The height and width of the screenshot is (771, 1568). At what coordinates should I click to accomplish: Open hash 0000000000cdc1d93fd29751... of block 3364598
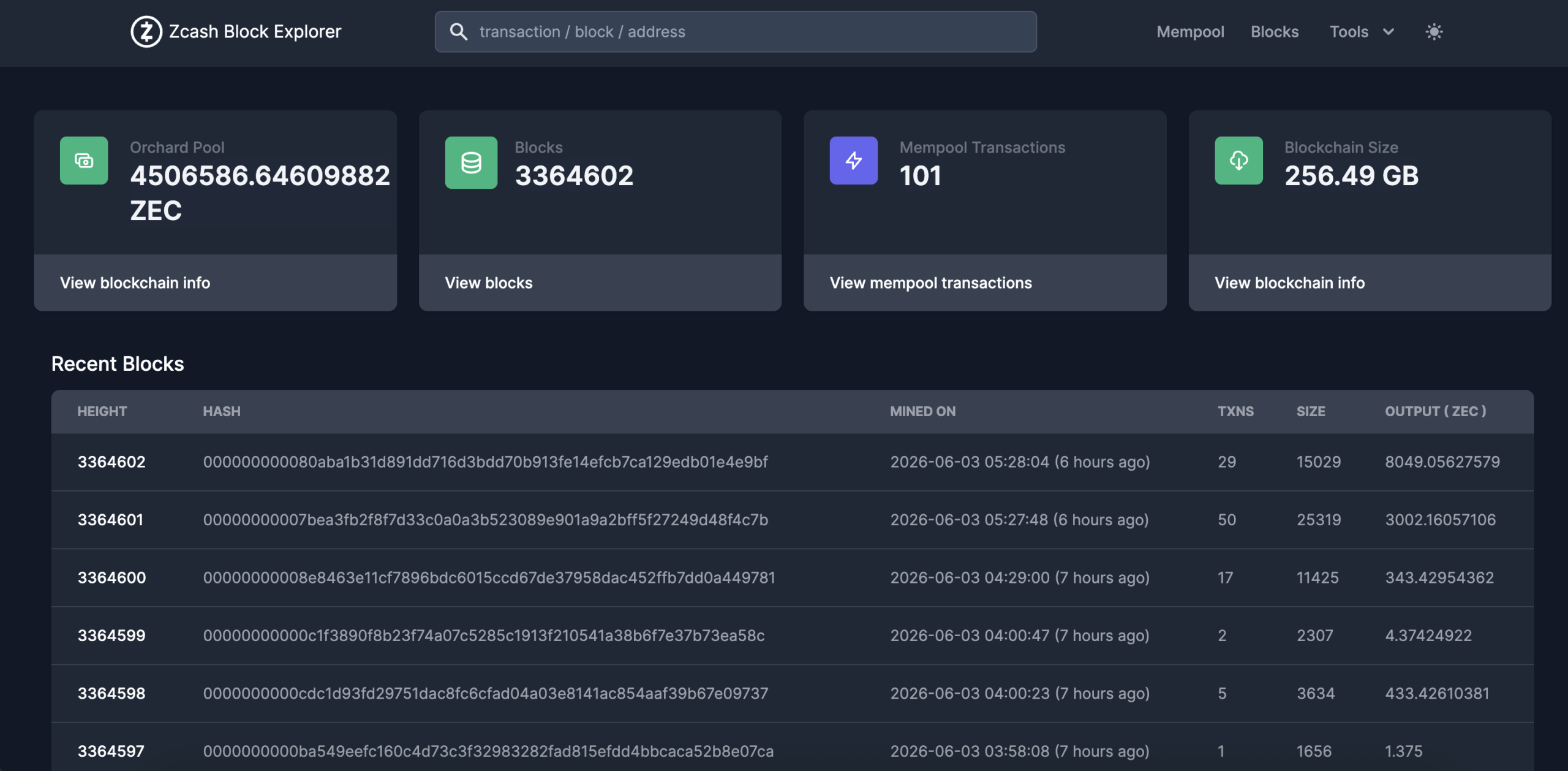click(486, 693)
